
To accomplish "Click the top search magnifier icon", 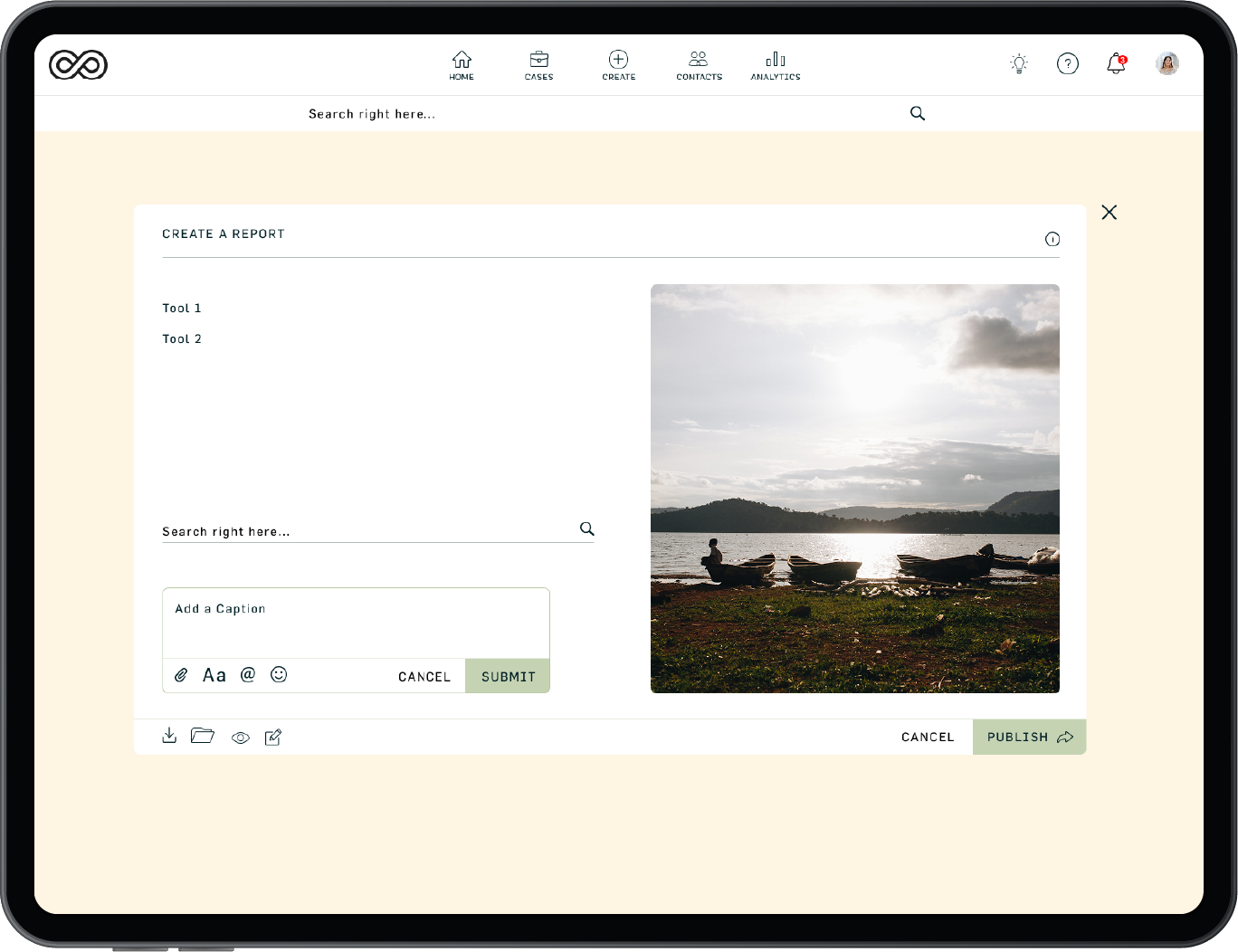I will (918, 113).
